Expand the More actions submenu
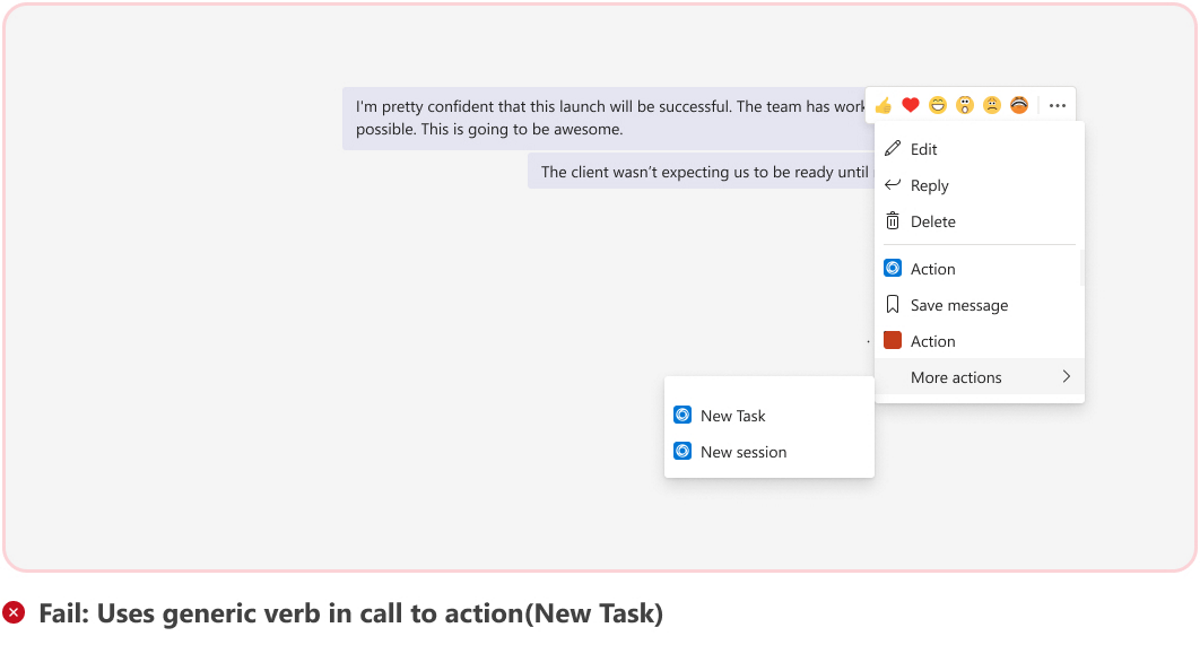 tap(956, 377)
